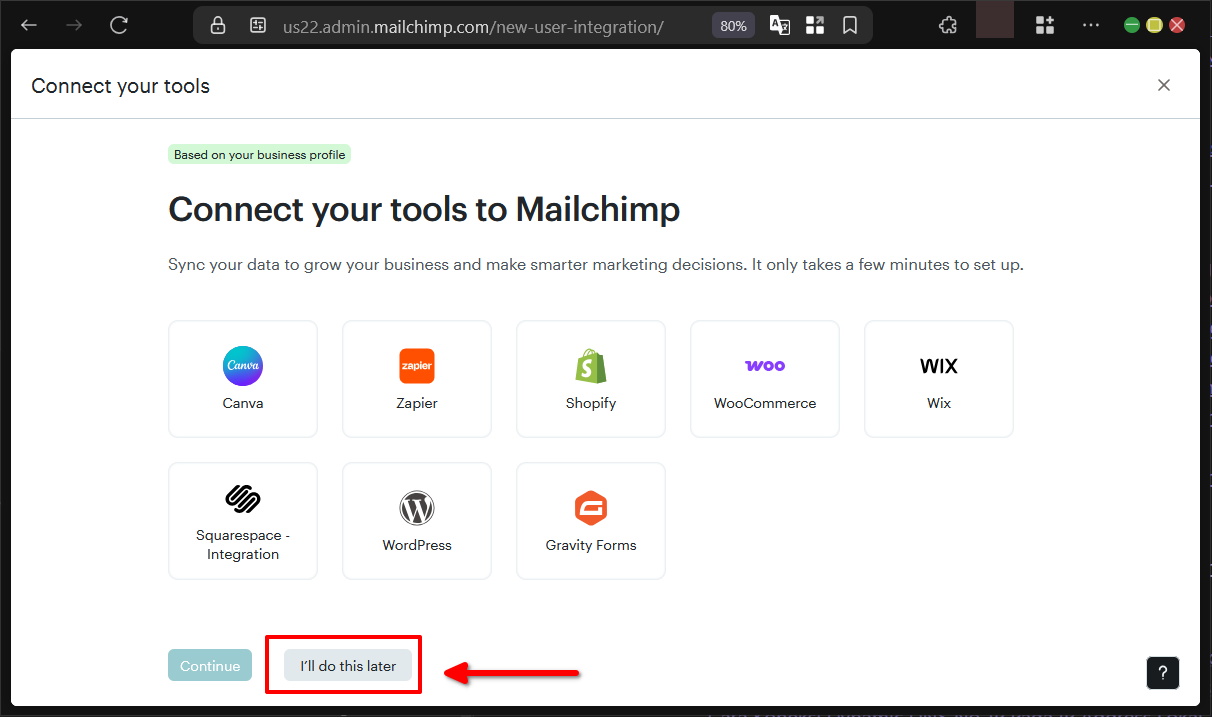Reload the Mailchimp page
The image size is (1212, 717).
pyautogui.click(x=119, y=25)
